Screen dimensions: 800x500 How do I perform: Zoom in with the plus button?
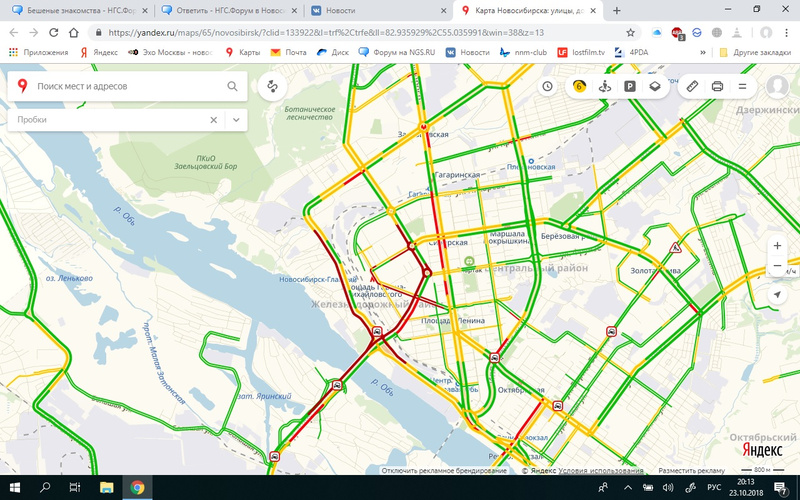[777, 246]
